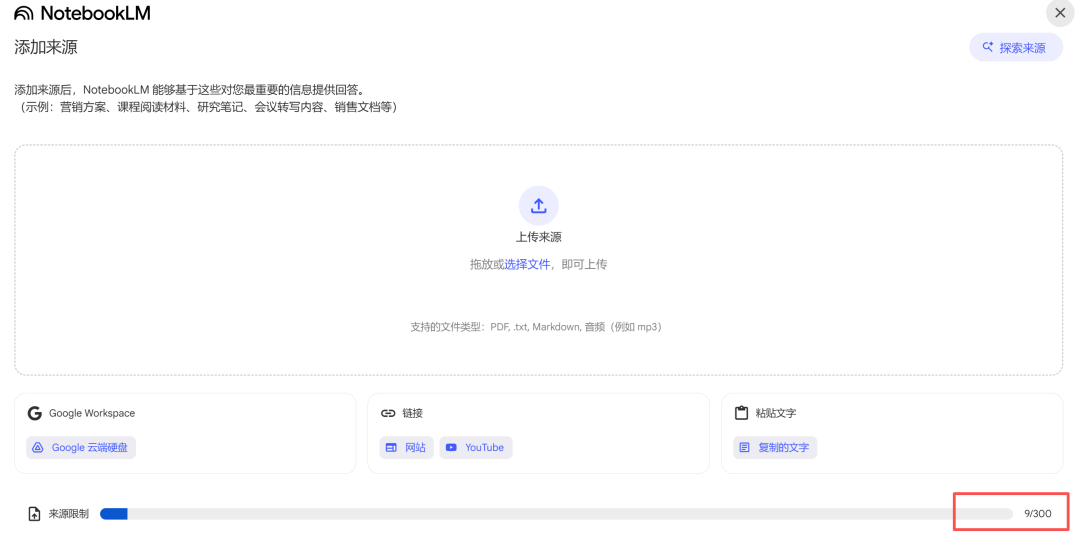Click the source limit progress bar
The height and width of the screenshot is (538, 1080).
(x=556, y=514)
